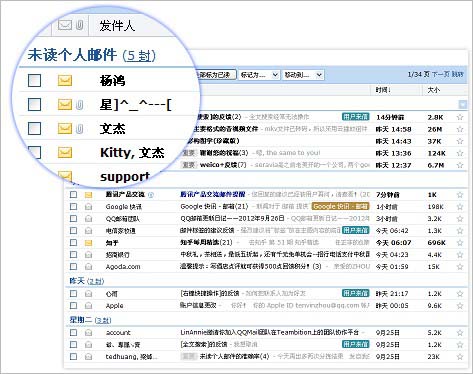
Task: Click the magnified paperclip icon beside 文杰
Action: [x=79, y=128]
